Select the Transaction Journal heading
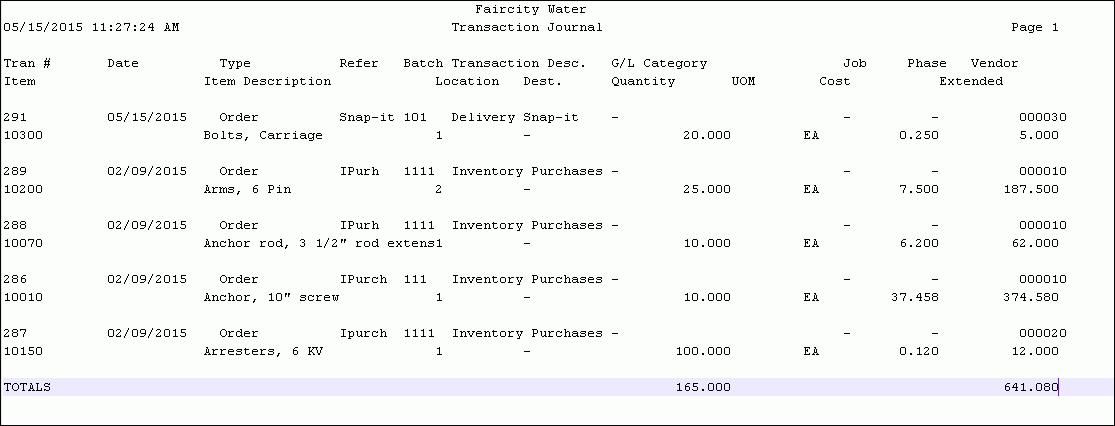The image size is (1115, 426). pos(527,28)
